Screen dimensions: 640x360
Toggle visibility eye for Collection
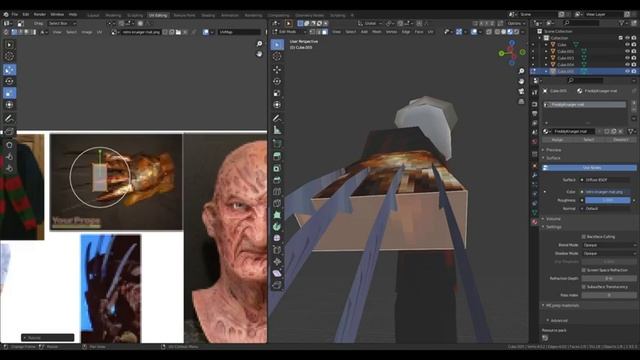point(627,38)
